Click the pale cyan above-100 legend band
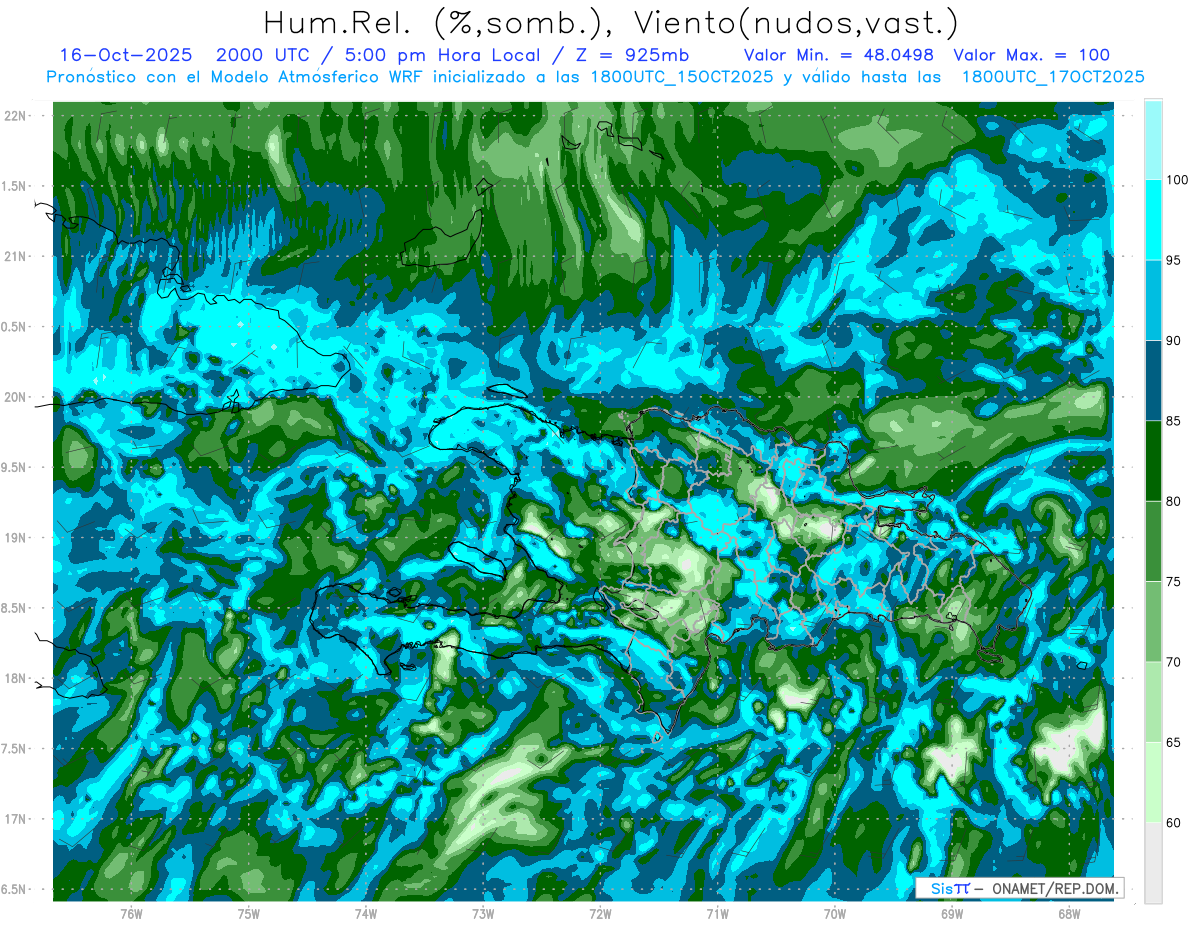Screen dimensions: 1200x927 pos(1153,140)
